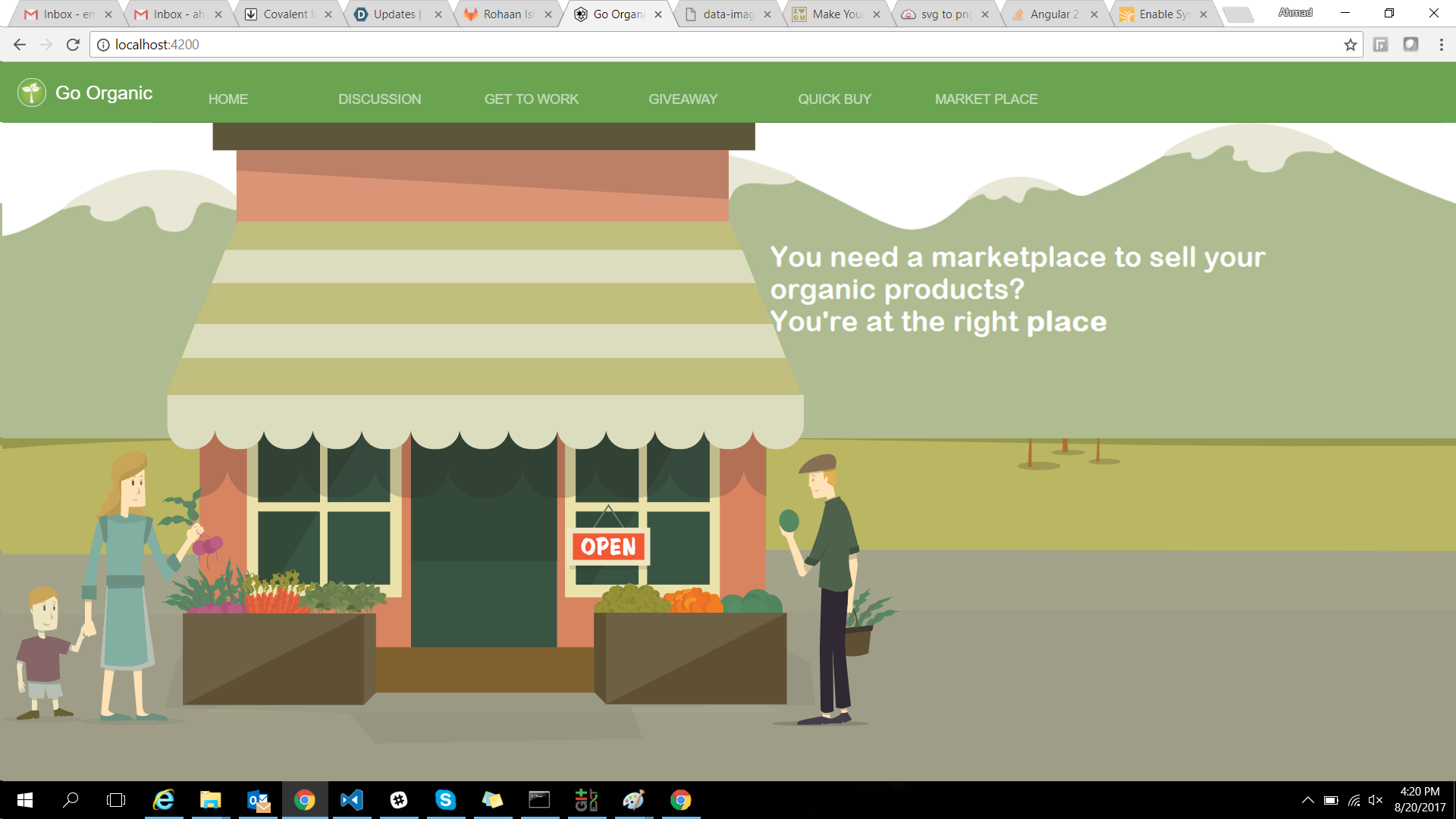Open File Explorer in taskbar
The height and width of the screenshot is (819, 1456).
210,800
